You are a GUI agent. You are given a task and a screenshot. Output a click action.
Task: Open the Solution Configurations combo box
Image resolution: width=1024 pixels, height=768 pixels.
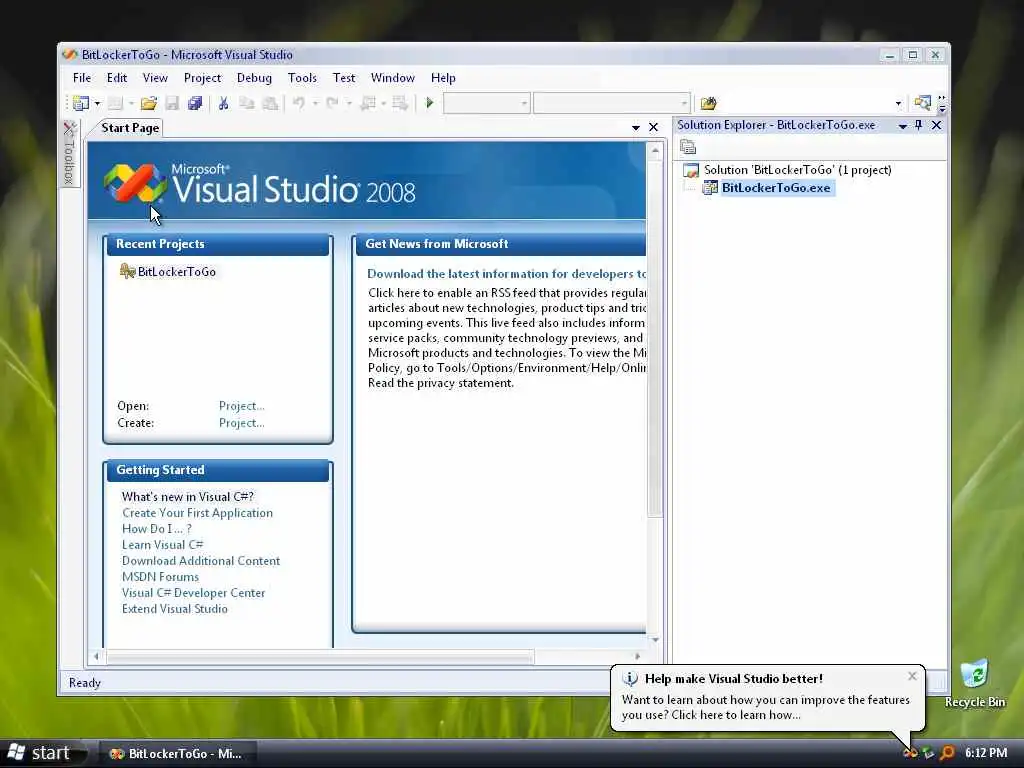(487, 103)
